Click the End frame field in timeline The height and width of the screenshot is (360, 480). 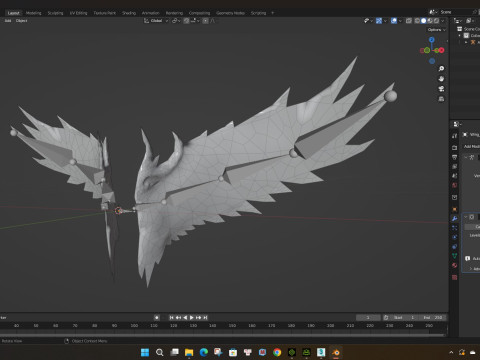[x=433, y=317]
